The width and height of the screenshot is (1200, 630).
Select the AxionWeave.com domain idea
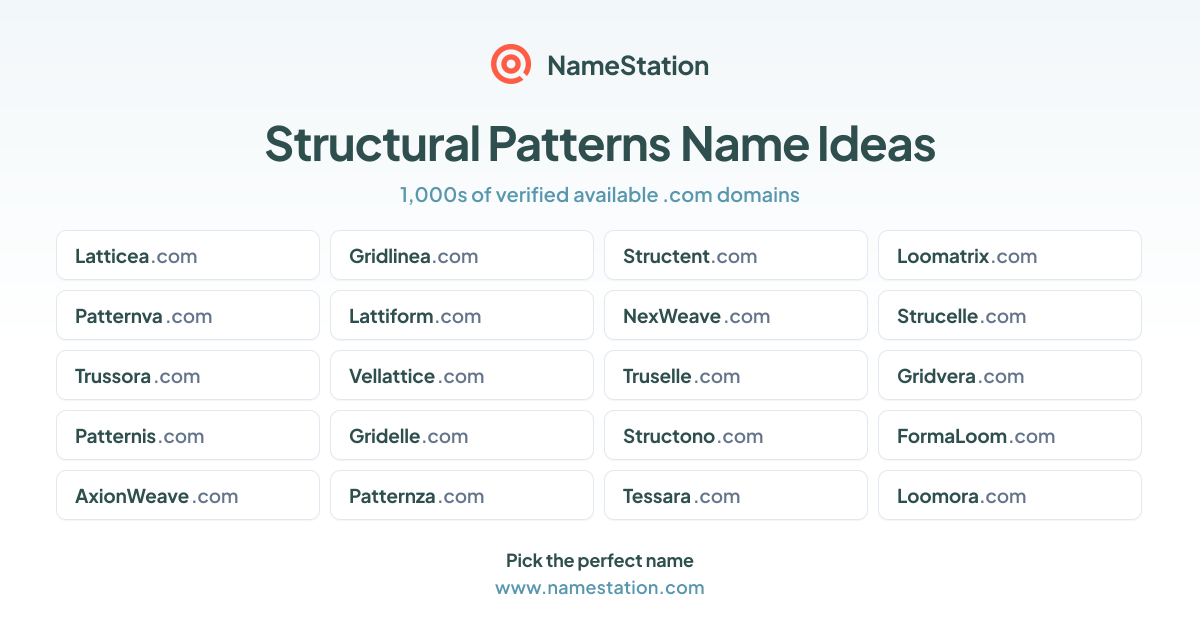pyautogui.click(x=188, y=495)
